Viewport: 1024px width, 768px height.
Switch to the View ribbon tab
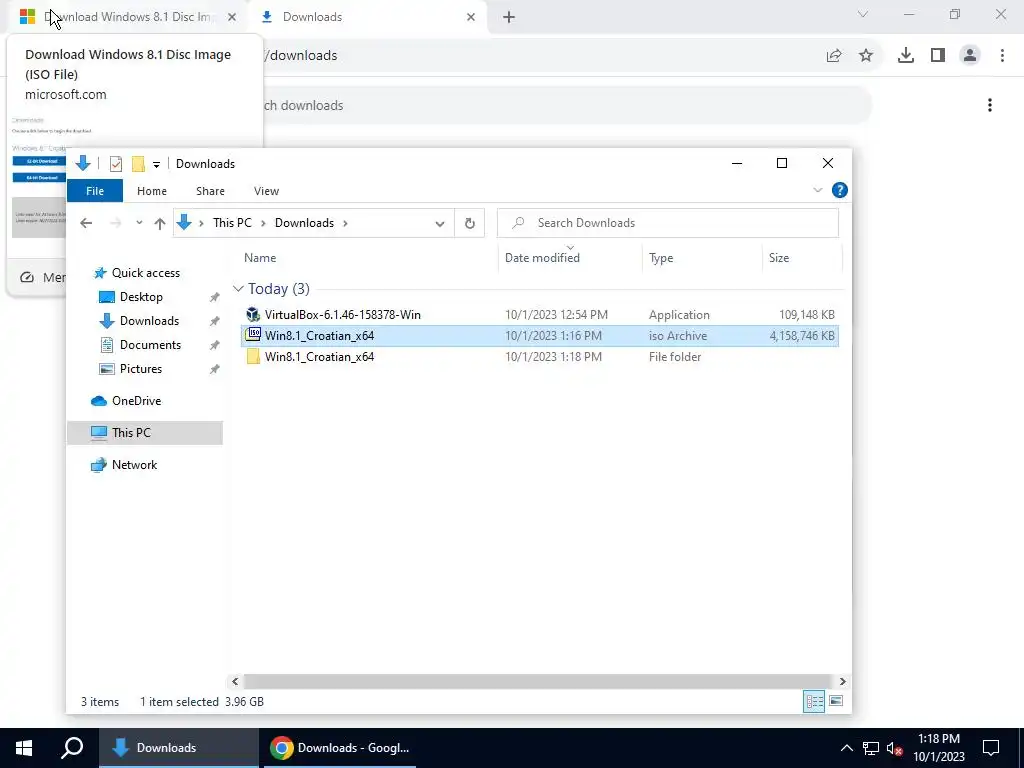[266, 191]
